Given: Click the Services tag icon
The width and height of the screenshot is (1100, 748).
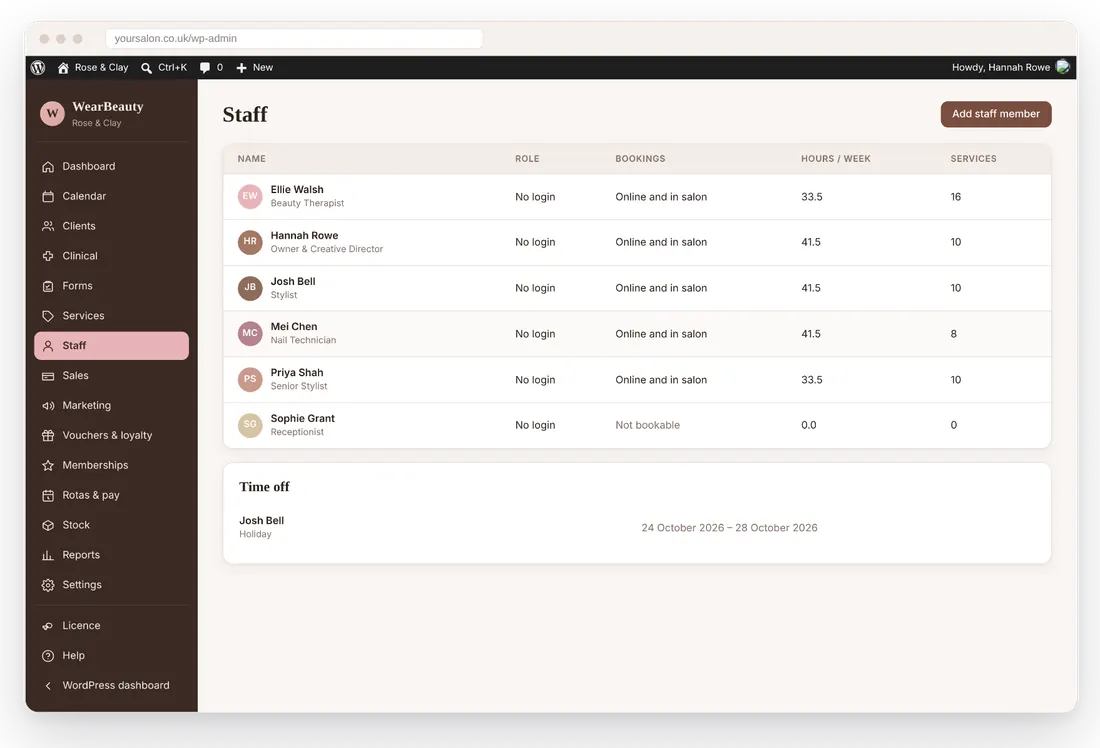Looking at the screenshot, I should coord(48,316).
